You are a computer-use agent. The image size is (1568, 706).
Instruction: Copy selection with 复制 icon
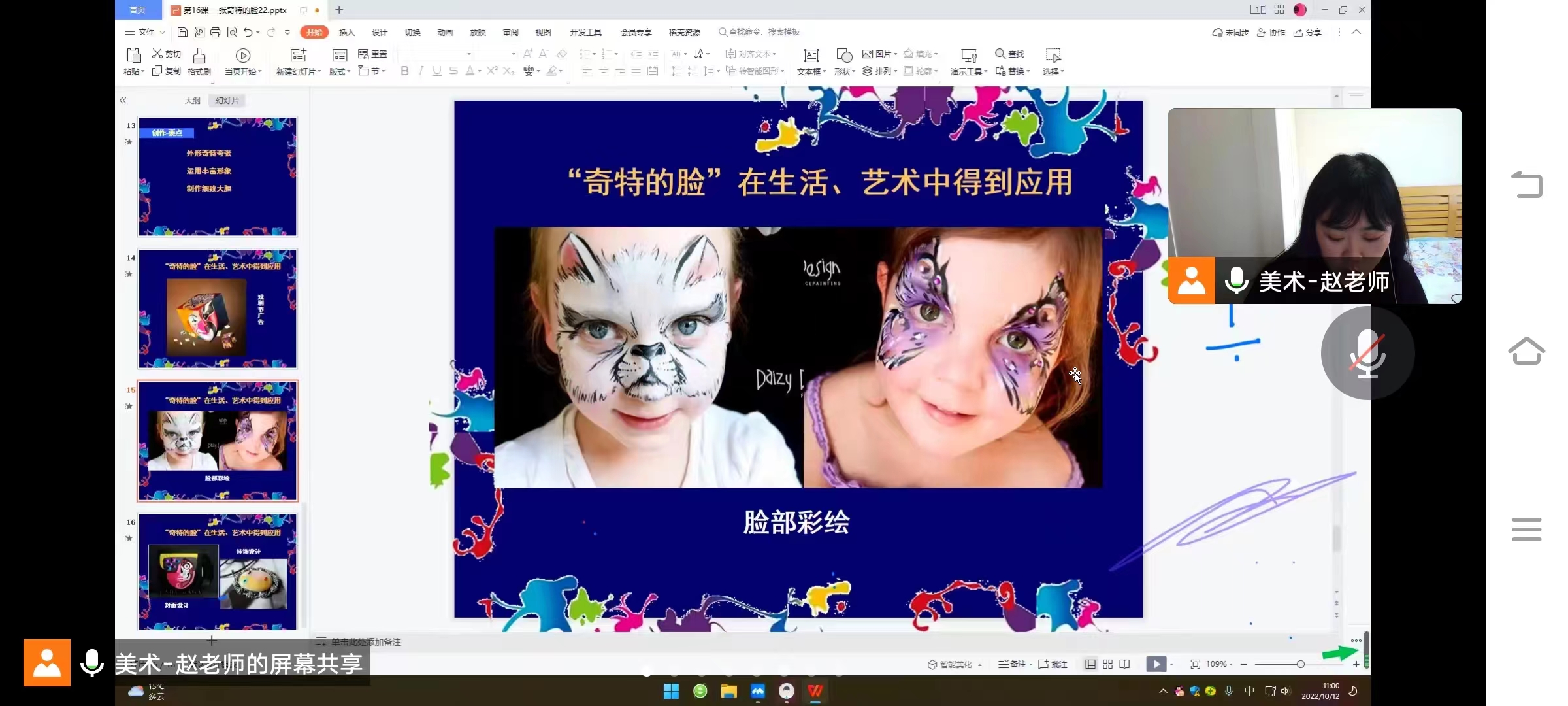pyautogui.click(x=167, y=71)
